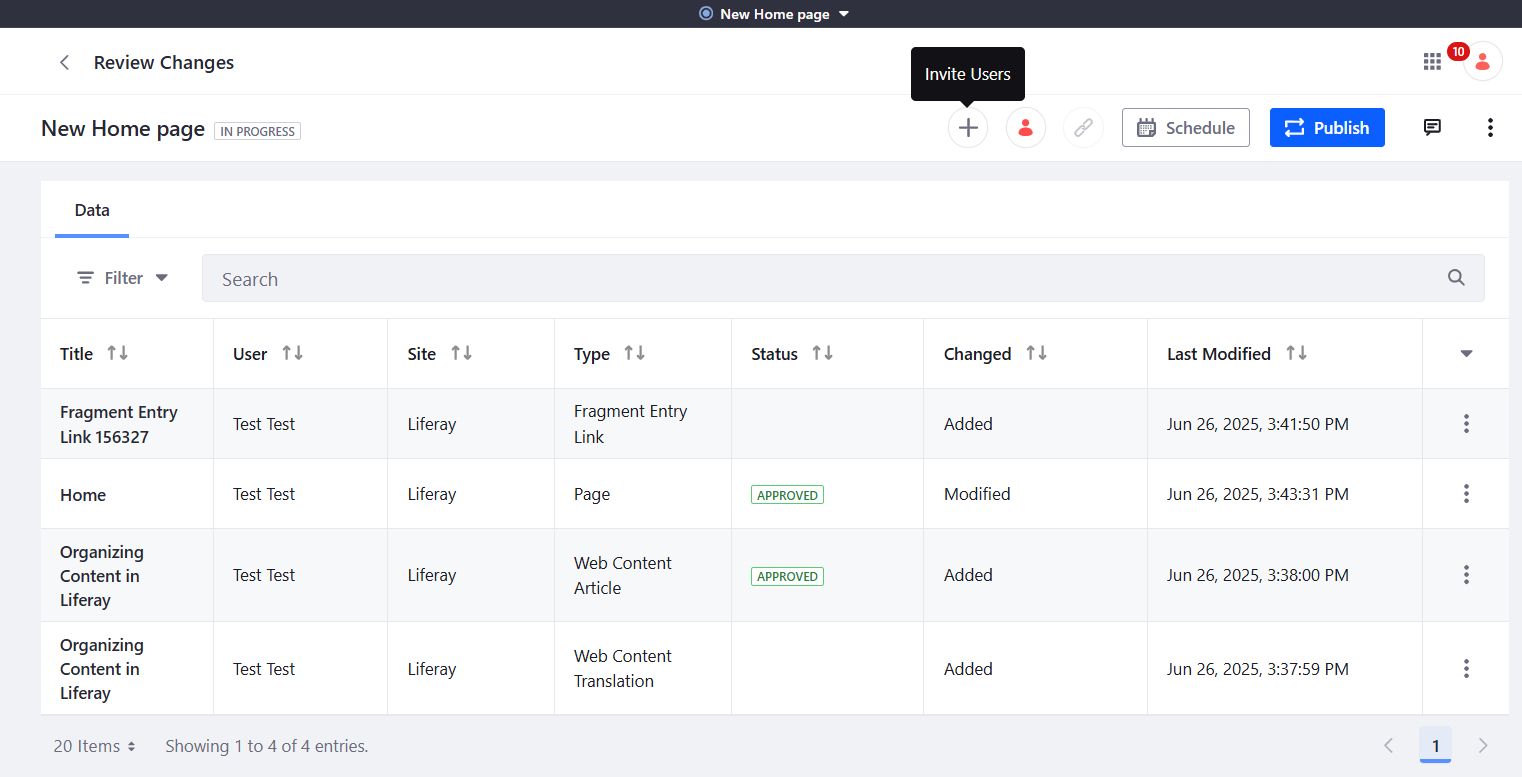Screen dimensions: 1522x777
Task: Click the Title column header label
Action: point(76,354)
